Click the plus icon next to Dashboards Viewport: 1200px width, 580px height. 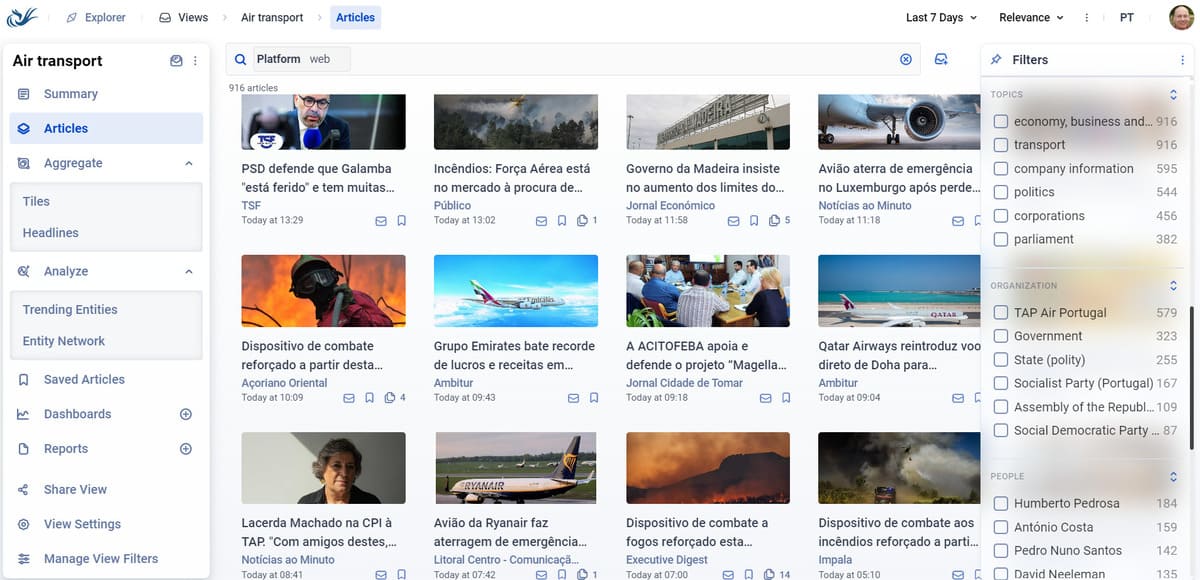tap(185, 414)
